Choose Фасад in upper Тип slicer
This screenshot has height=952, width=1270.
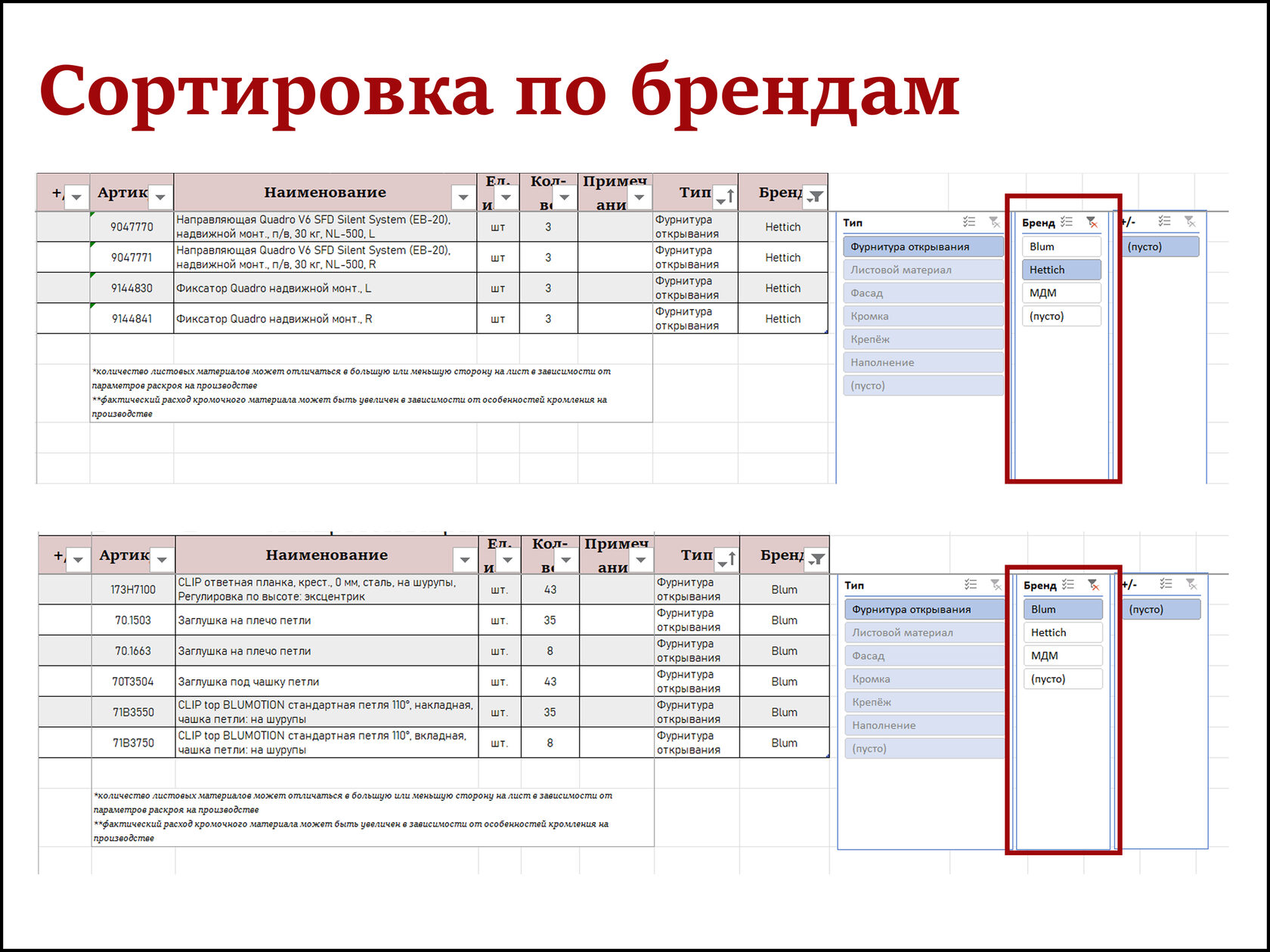coord(923,293)
